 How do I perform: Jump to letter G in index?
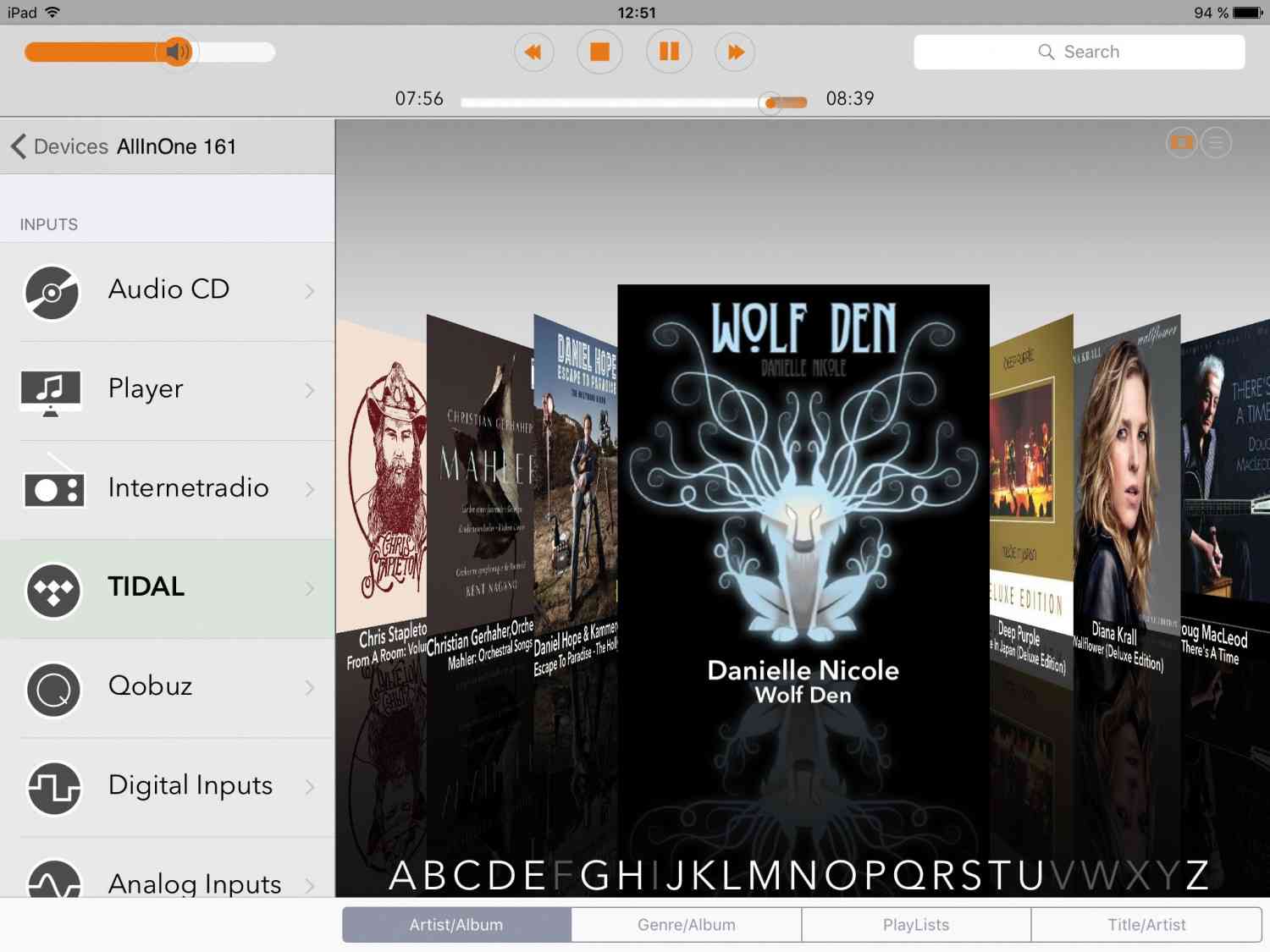click(595, 875)
